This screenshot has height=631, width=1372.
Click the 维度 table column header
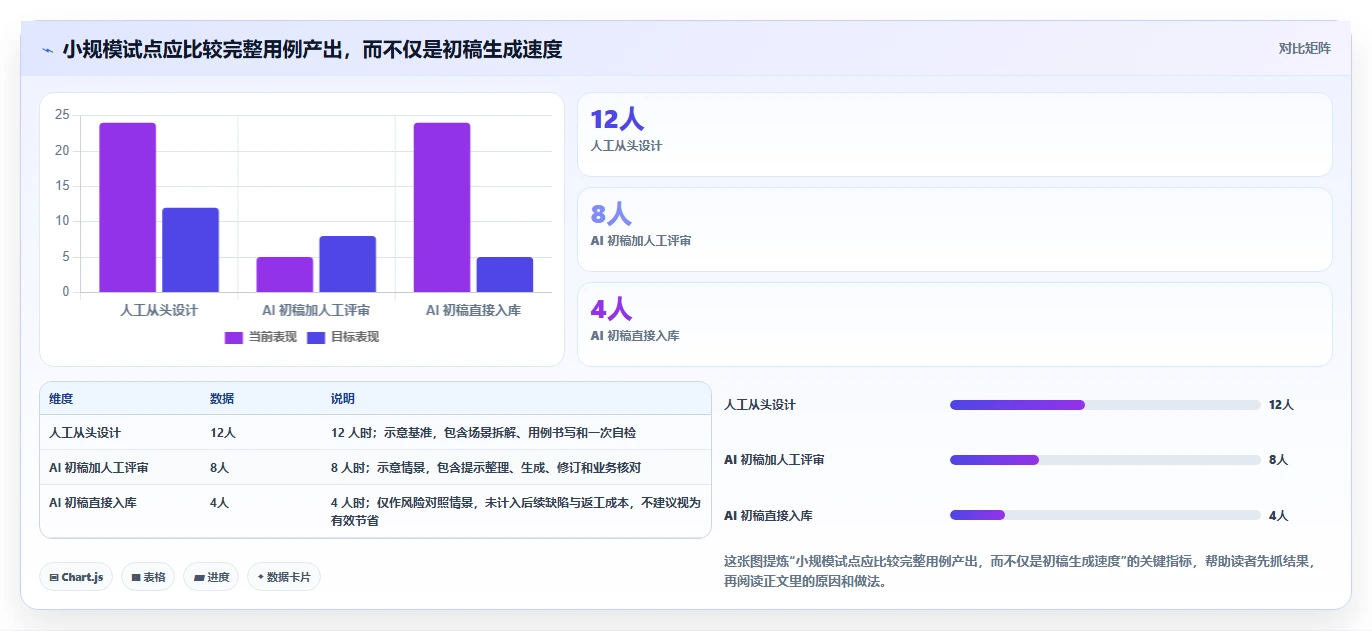pyautogui.click(x=61, y=399)
